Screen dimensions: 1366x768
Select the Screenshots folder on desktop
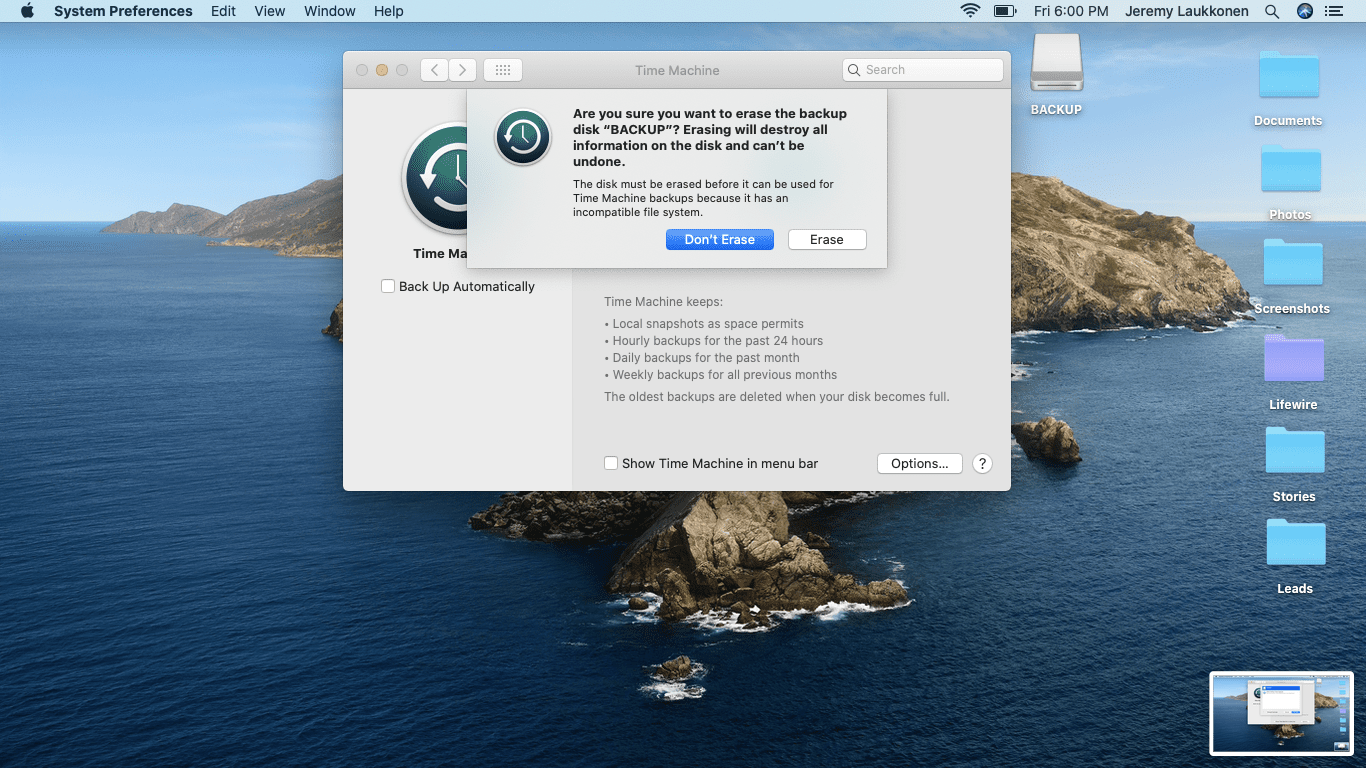pyautogui.click(x=1292, y=276)
